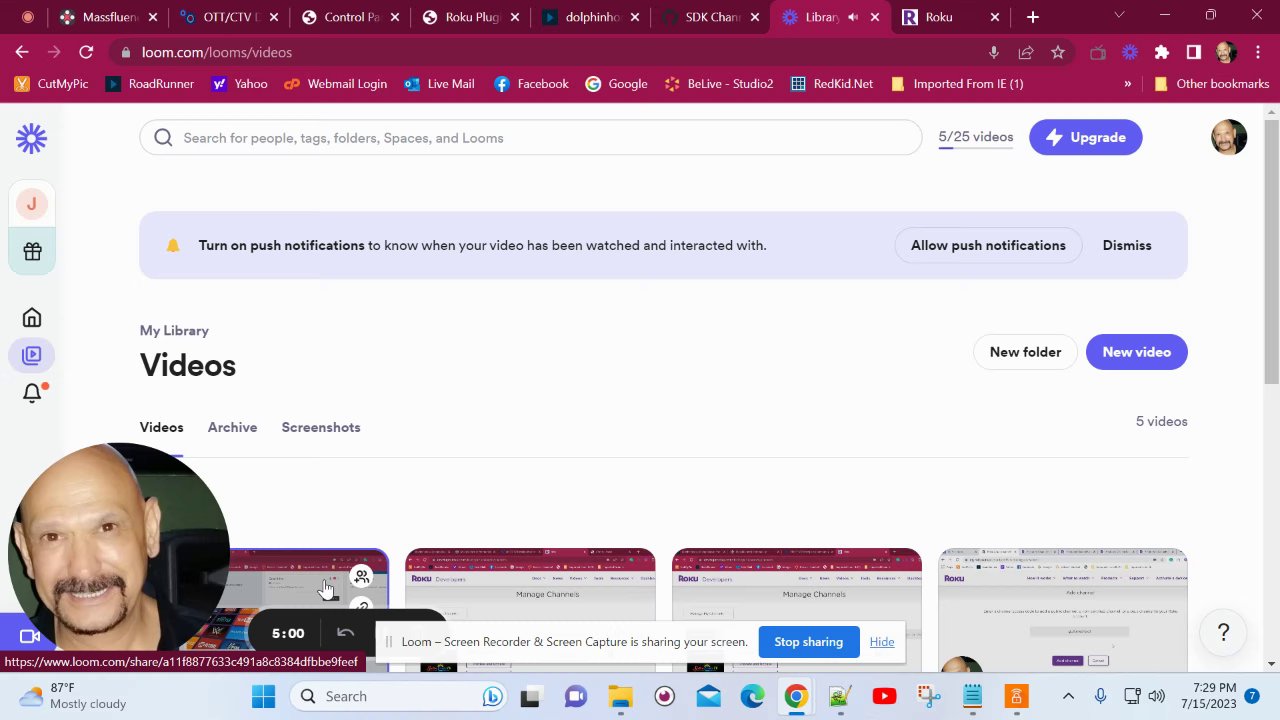Switch to the Massfluence browser tab
This screenshot has width=1280, height=720.
click(x=109, y=17)
